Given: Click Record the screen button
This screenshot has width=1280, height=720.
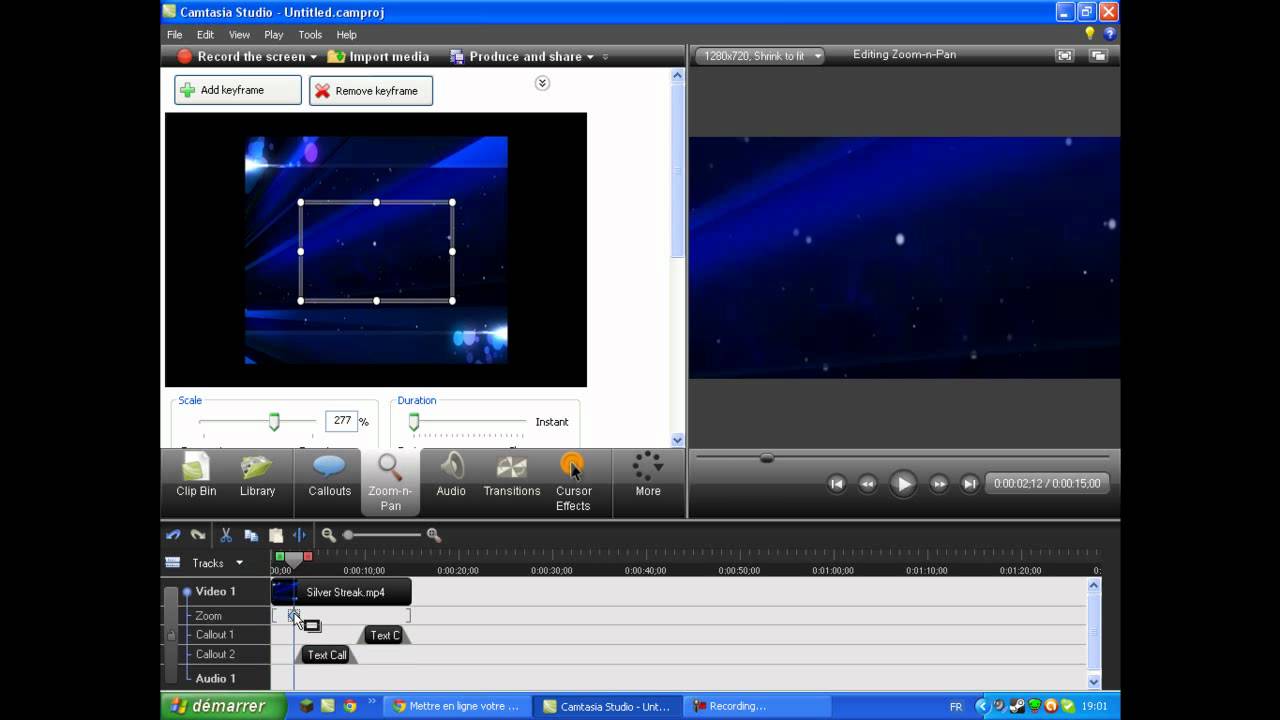Looking at the screenshot, I should [241, 57].
